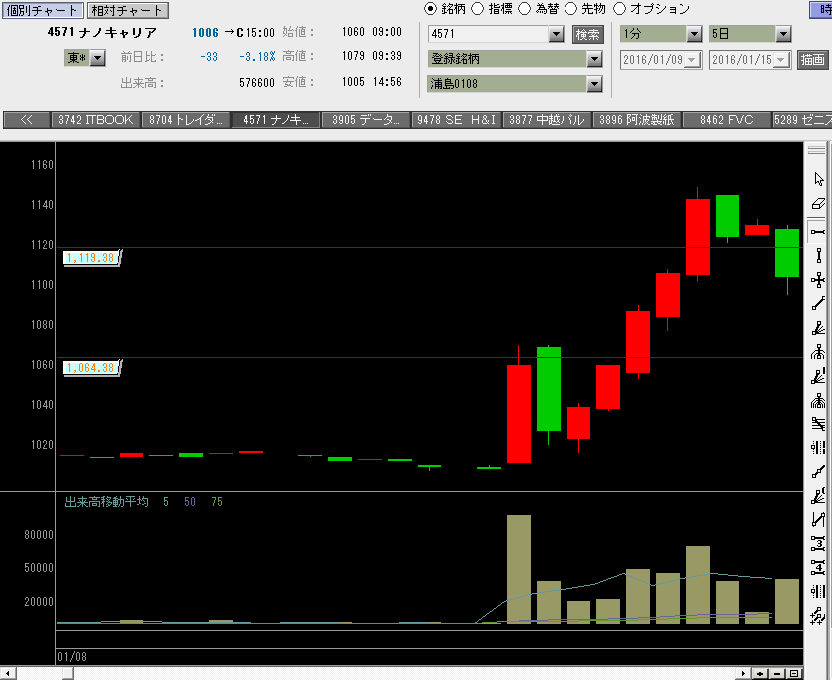Select the vertical line drawing tool
Screen dimensions: 832x680
coord(818,256)
